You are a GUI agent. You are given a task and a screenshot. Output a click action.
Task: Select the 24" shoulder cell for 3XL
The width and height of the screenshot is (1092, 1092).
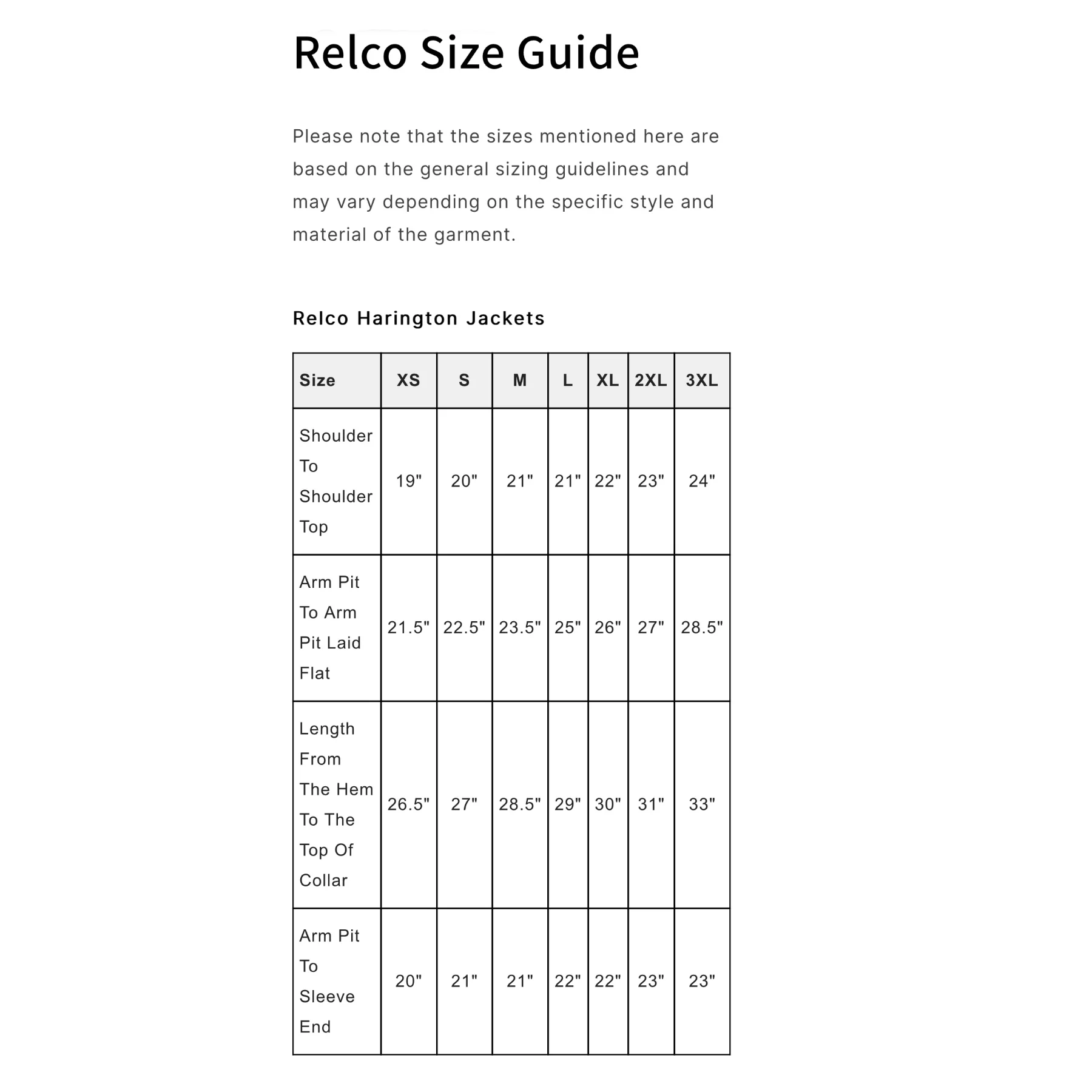point(702,481)
